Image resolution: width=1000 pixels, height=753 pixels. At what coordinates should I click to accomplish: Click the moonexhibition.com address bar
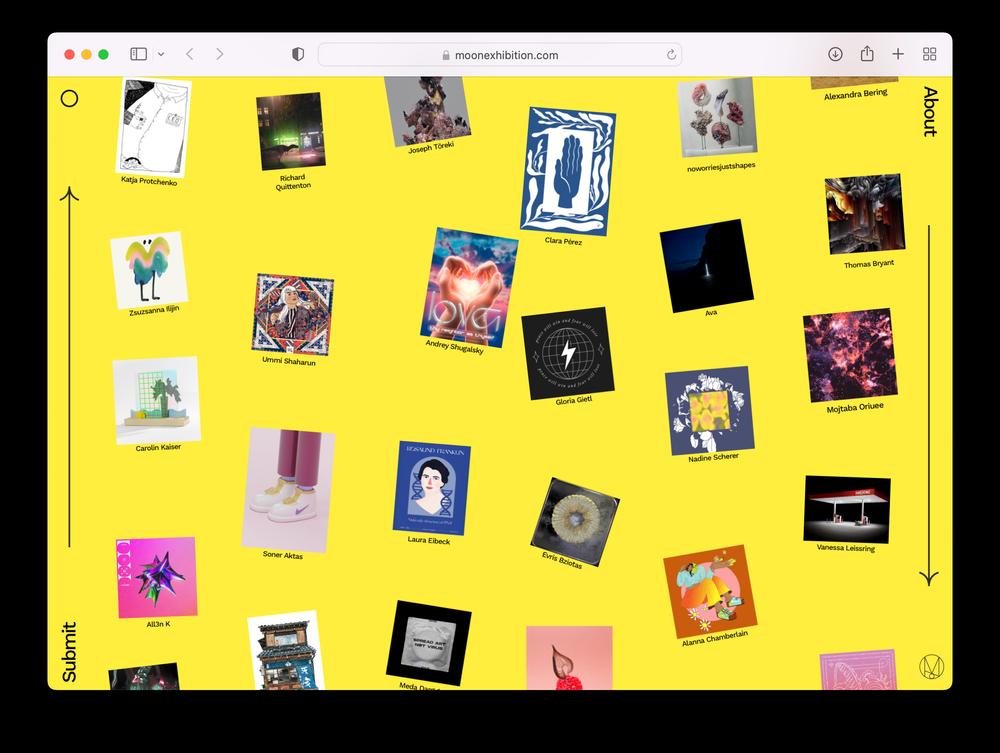click(x=500, y=55)
